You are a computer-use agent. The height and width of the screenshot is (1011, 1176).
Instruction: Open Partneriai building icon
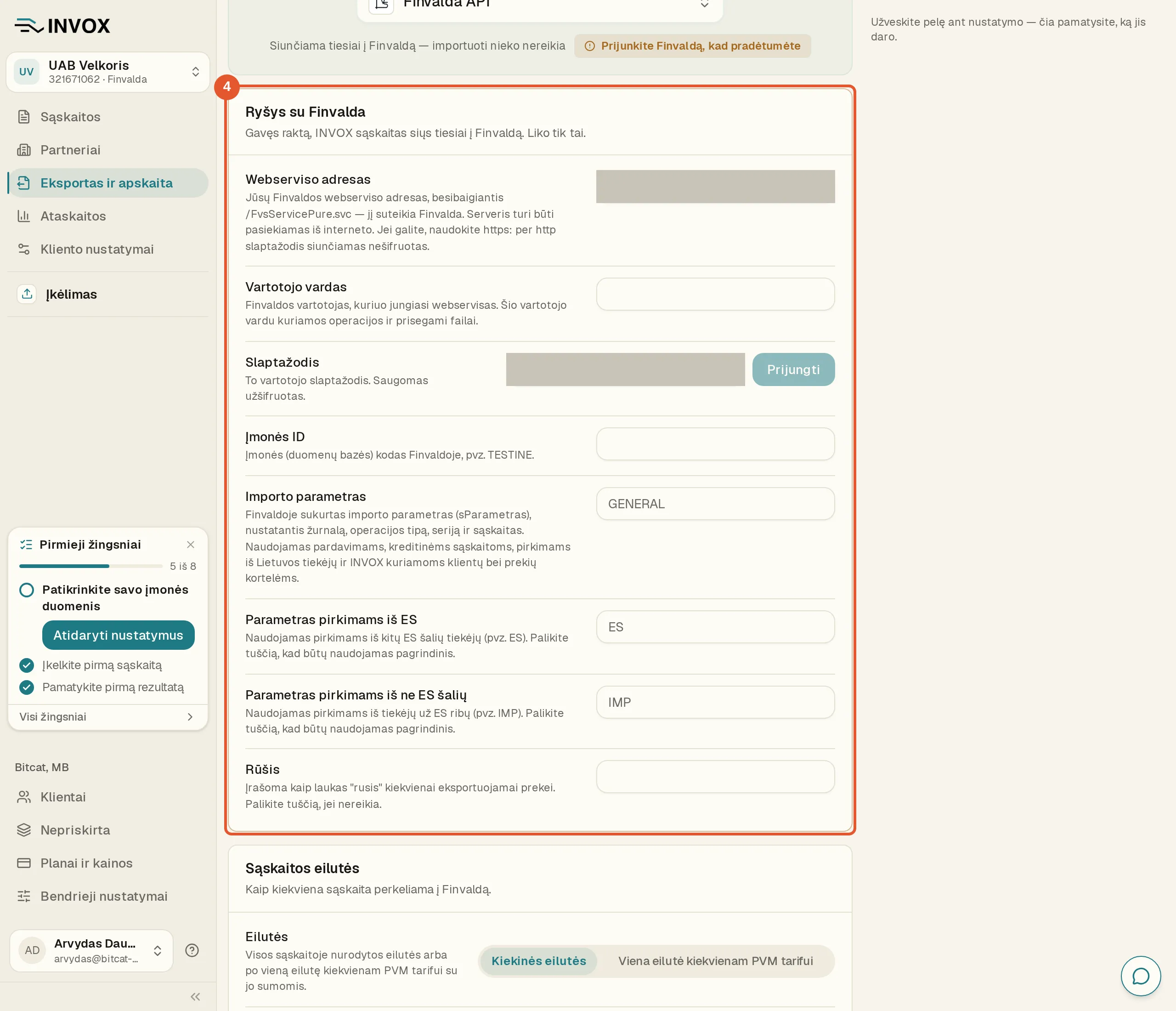(24, 150)
